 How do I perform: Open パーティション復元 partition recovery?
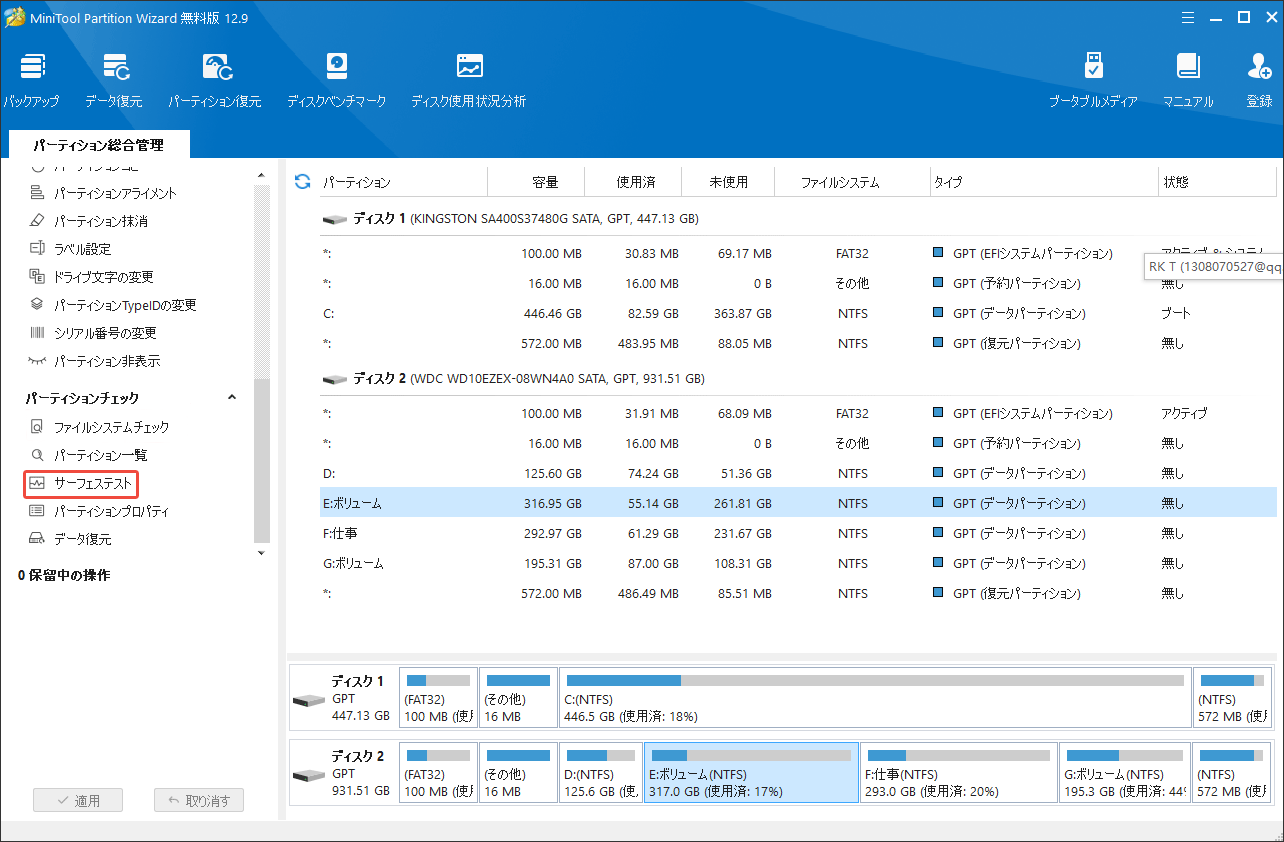214,80
